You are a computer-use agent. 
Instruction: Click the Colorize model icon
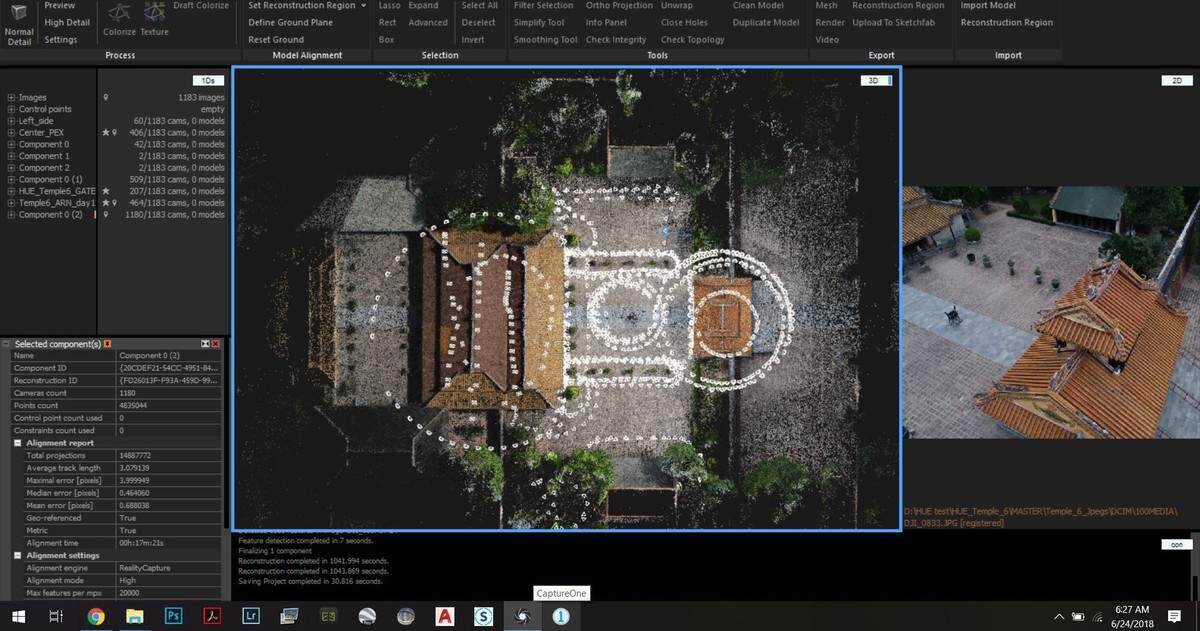click(119, 19)
